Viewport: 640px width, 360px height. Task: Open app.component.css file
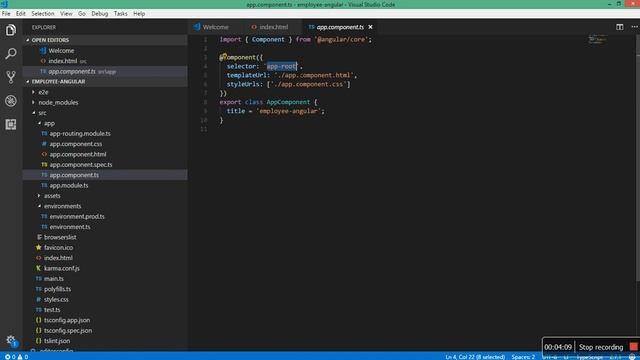(x=105, y=144)
